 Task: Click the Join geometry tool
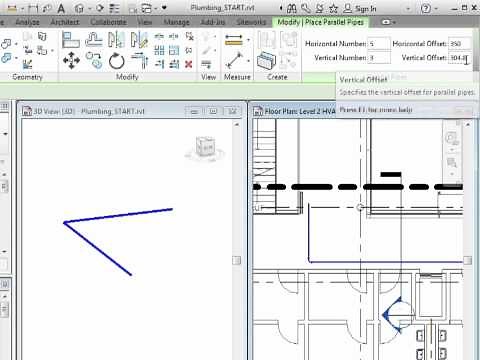tap(6, 58)
